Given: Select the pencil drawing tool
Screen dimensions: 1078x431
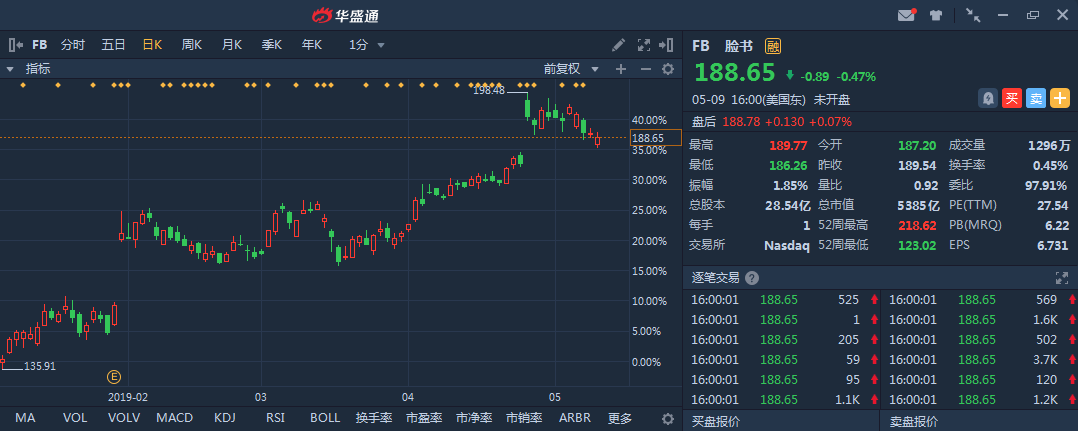Looking at the screenshot, I should click(619, 45).
